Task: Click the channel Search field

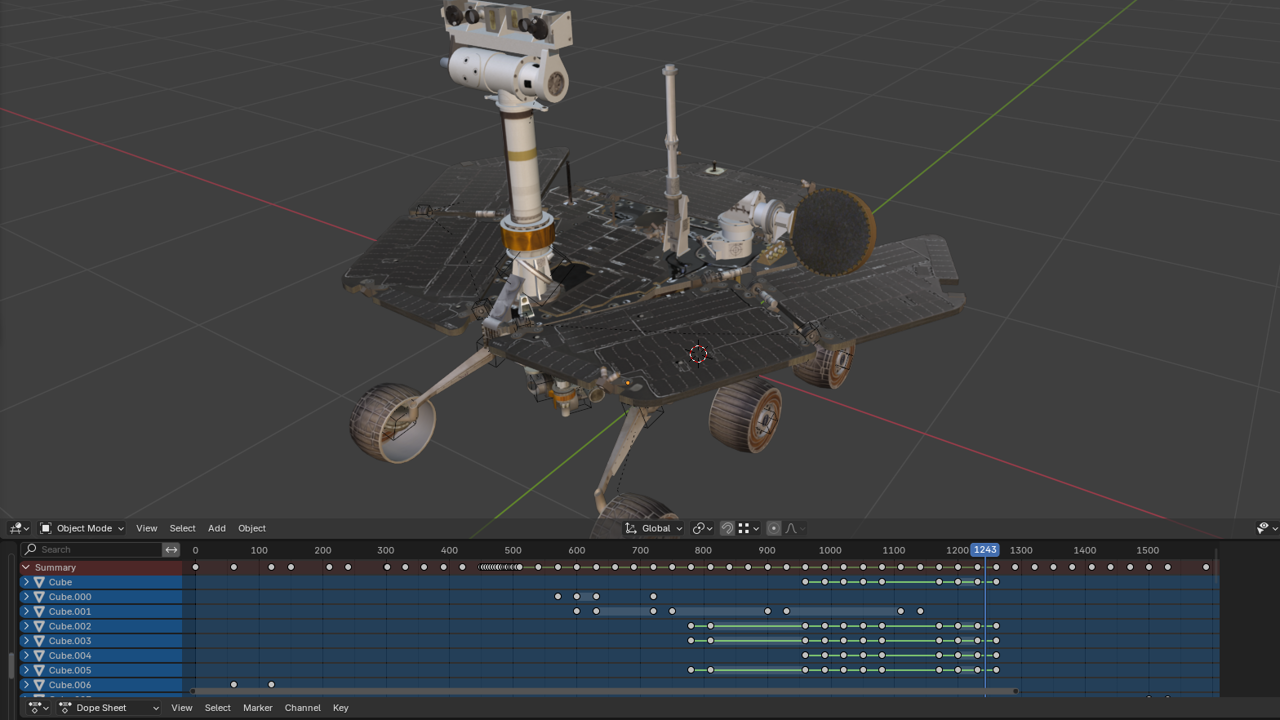Action: [x=98, y=549]
